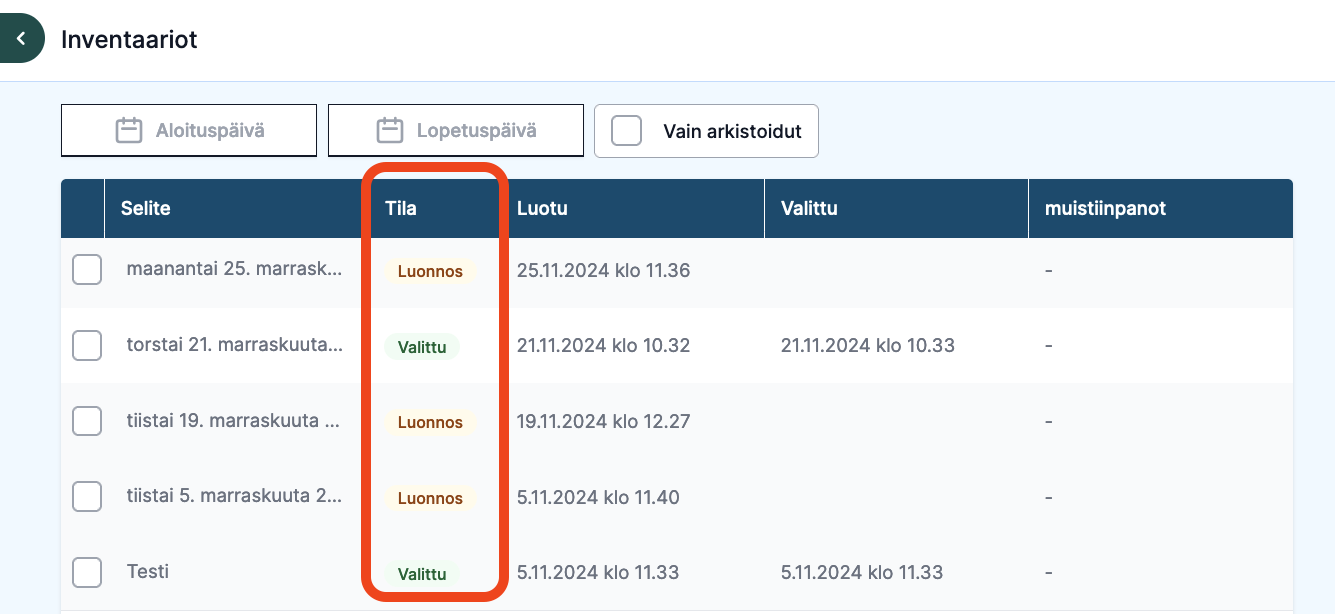Sort by the Tila column header
The image size is (1335, 614).
(x=400, y=209)
